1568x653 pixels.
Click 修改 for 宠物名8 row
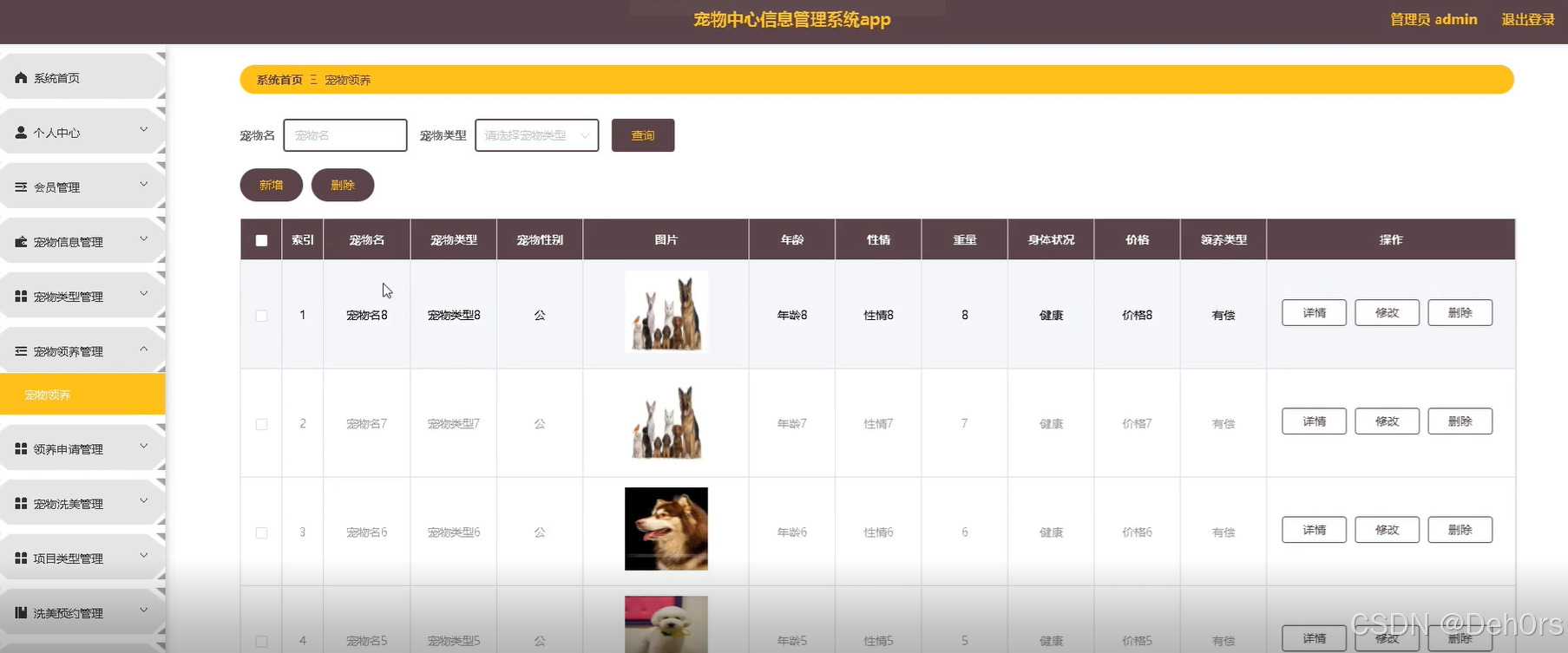pos(1387,313)
